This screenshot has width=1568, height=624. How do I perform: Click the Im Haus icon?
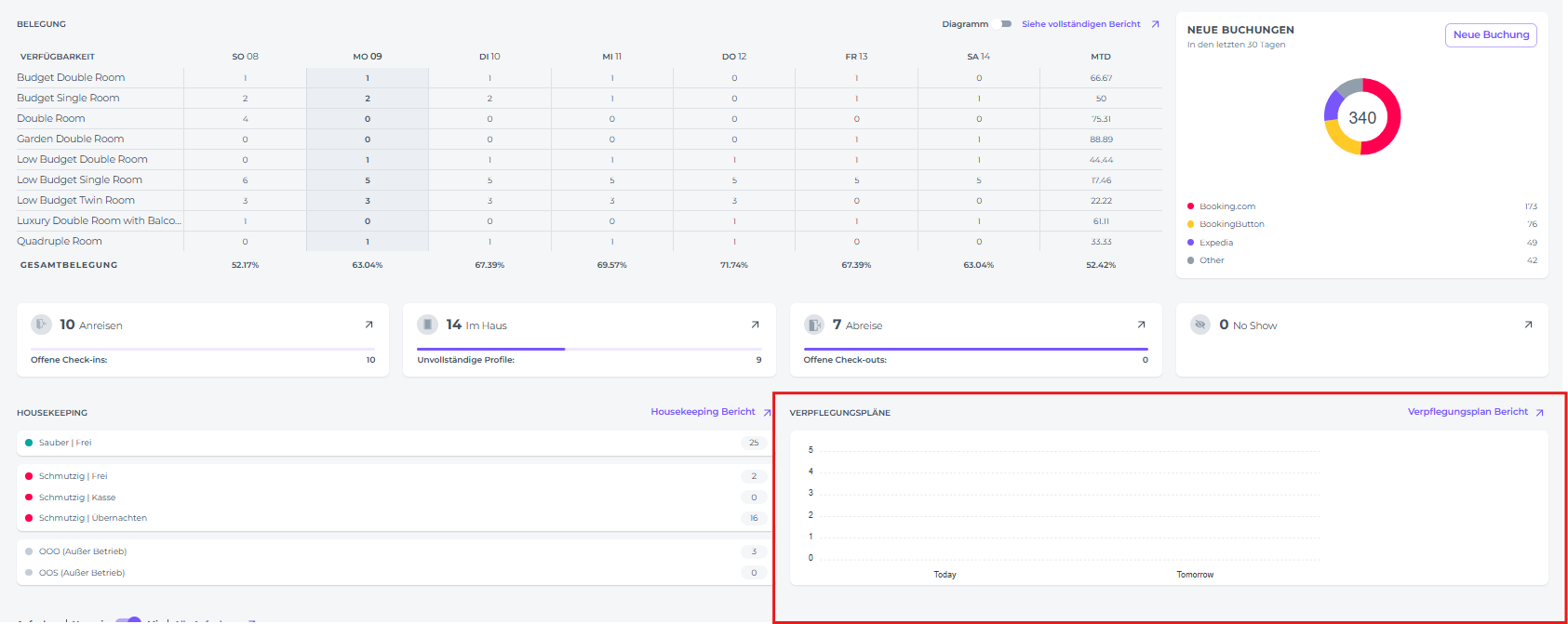coord(427,325)
